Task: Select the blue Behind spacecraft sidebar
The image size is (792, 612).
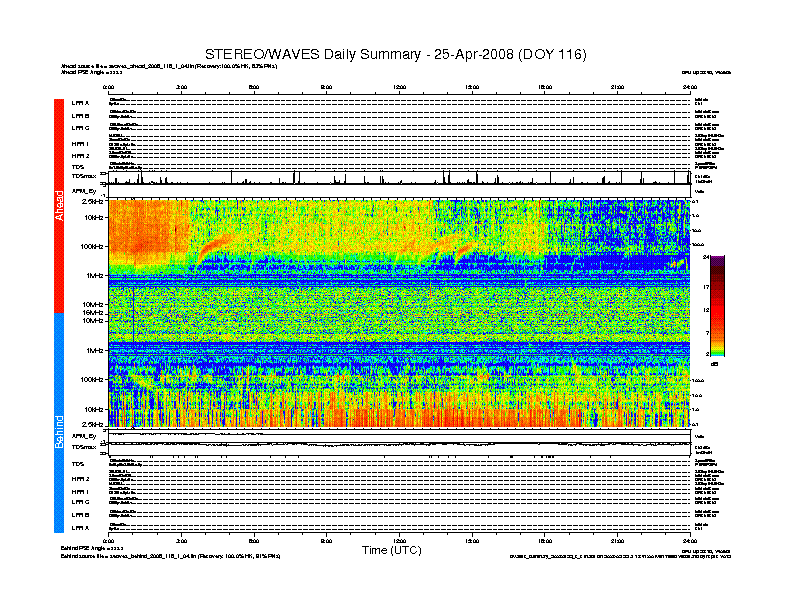Action: pos(59,423)
